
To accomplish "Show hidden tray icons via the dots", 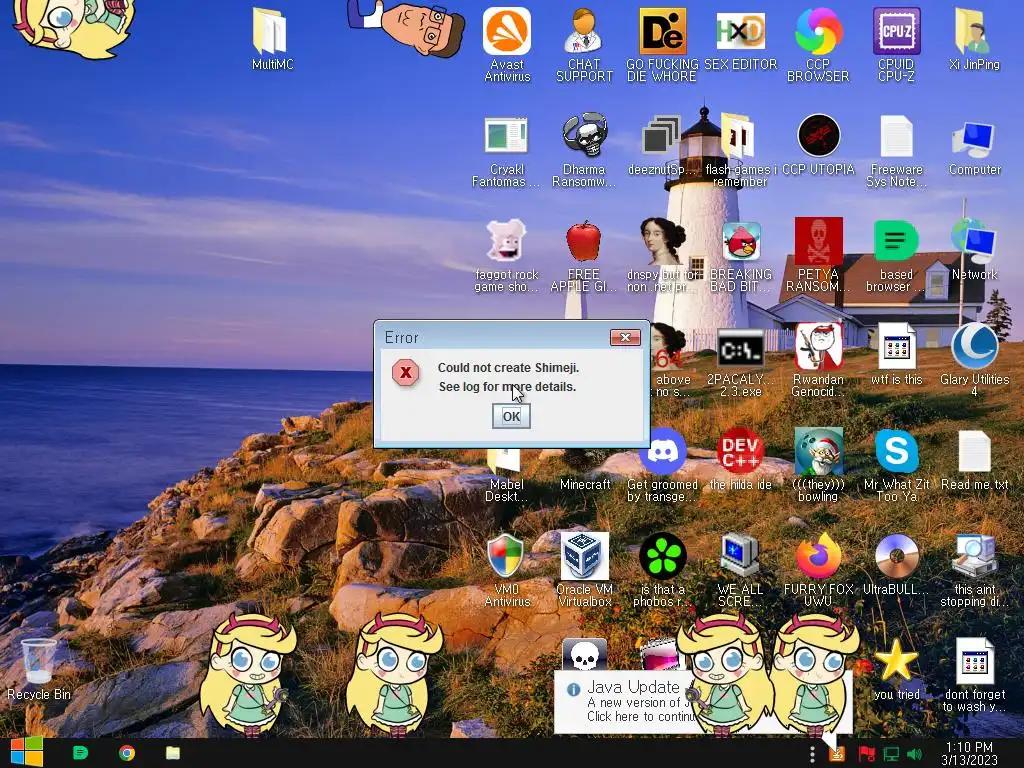I will pos(812,754).
